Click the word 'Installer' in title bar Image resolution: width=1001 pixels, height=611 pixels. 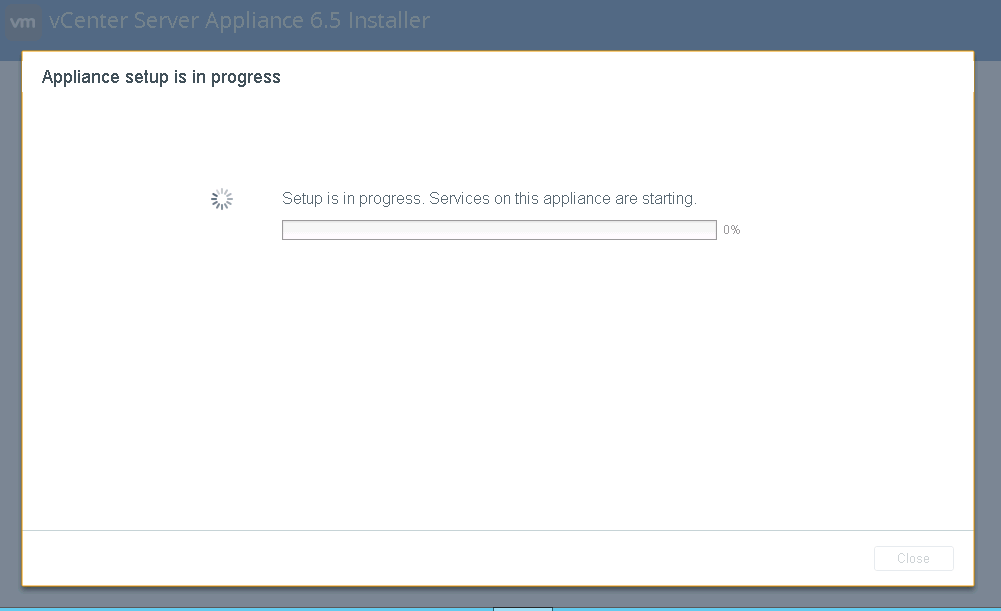tap(389, 20)
